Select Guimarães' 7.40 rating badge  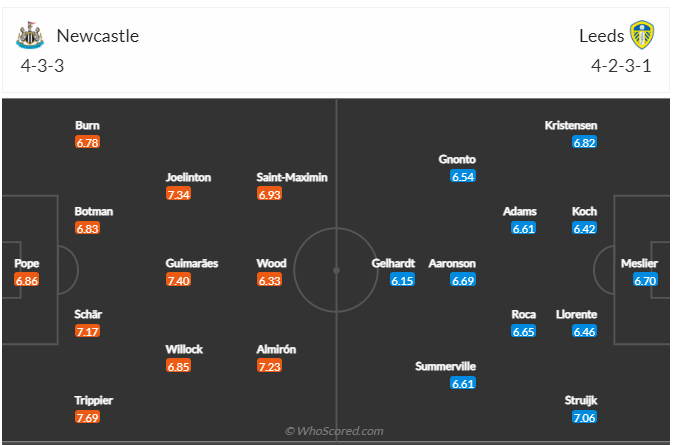tap(178, 281)
